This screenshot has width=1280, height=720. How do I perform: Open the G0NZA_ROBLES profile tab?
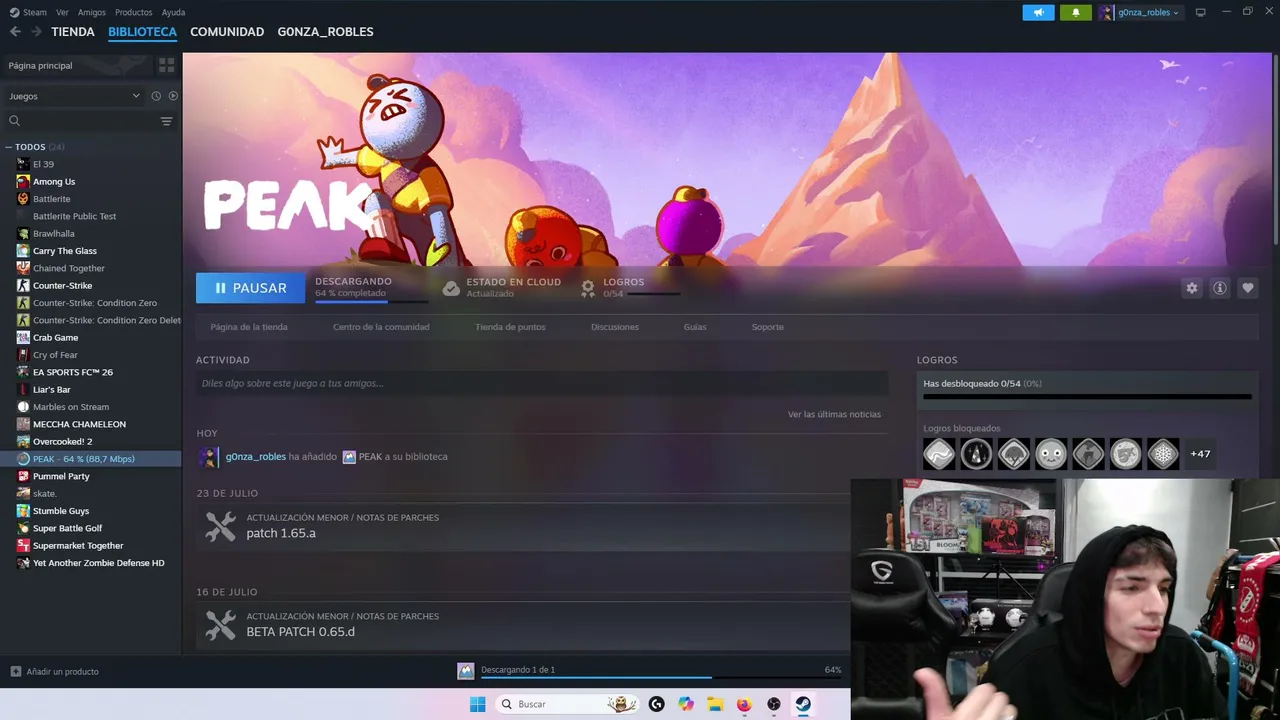[325, 32]
